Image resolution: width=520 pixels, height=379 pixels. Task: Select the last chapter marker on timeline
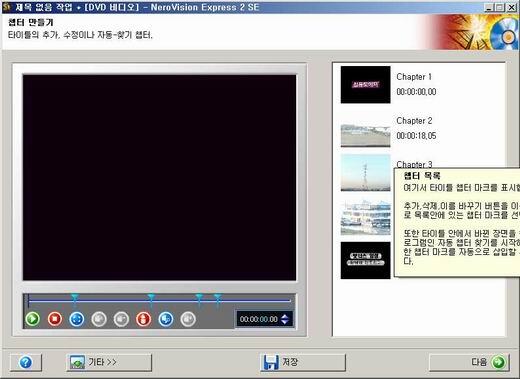[218, 299]
